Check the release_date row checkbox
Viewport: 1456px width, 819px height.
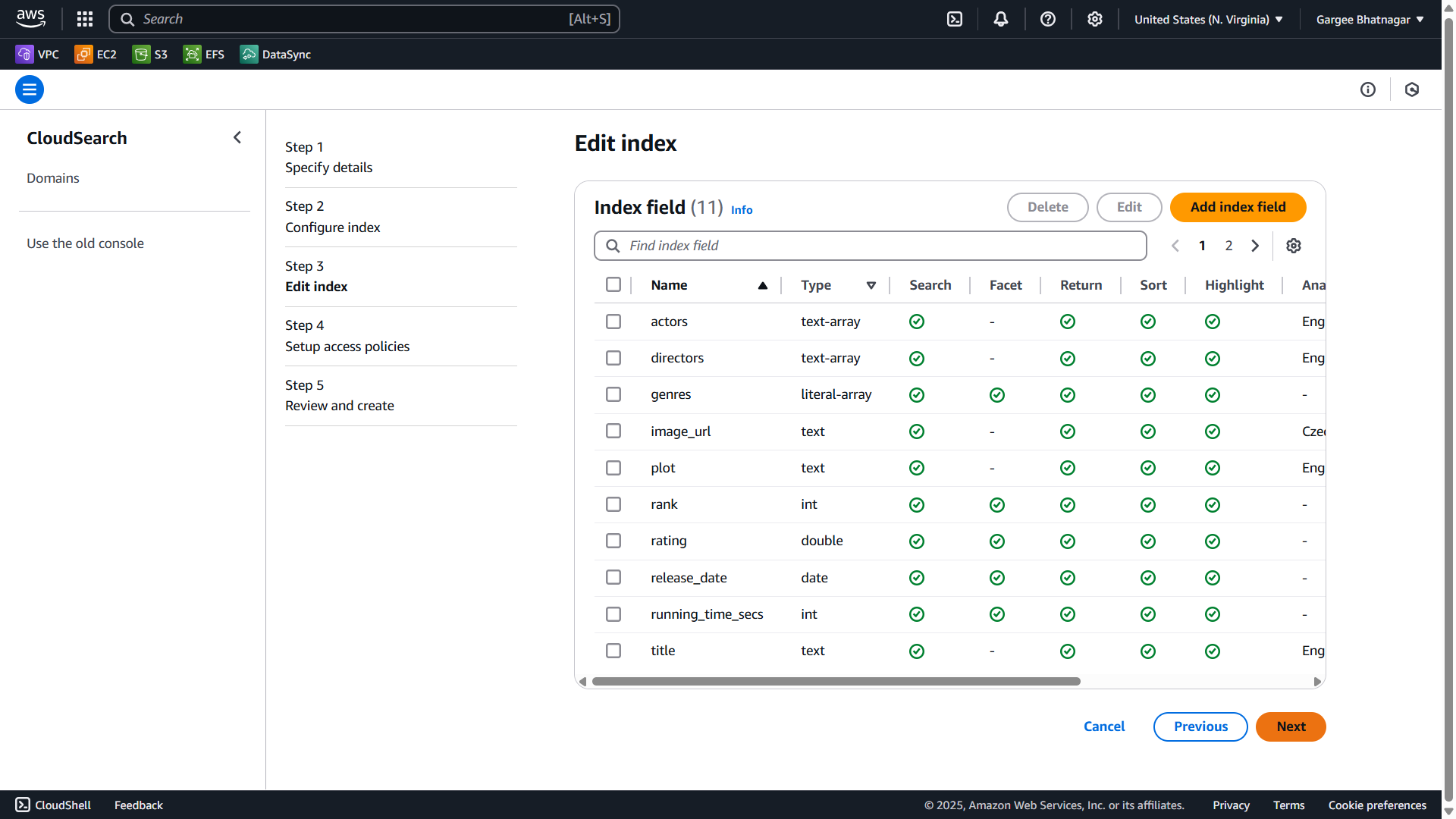613,577
